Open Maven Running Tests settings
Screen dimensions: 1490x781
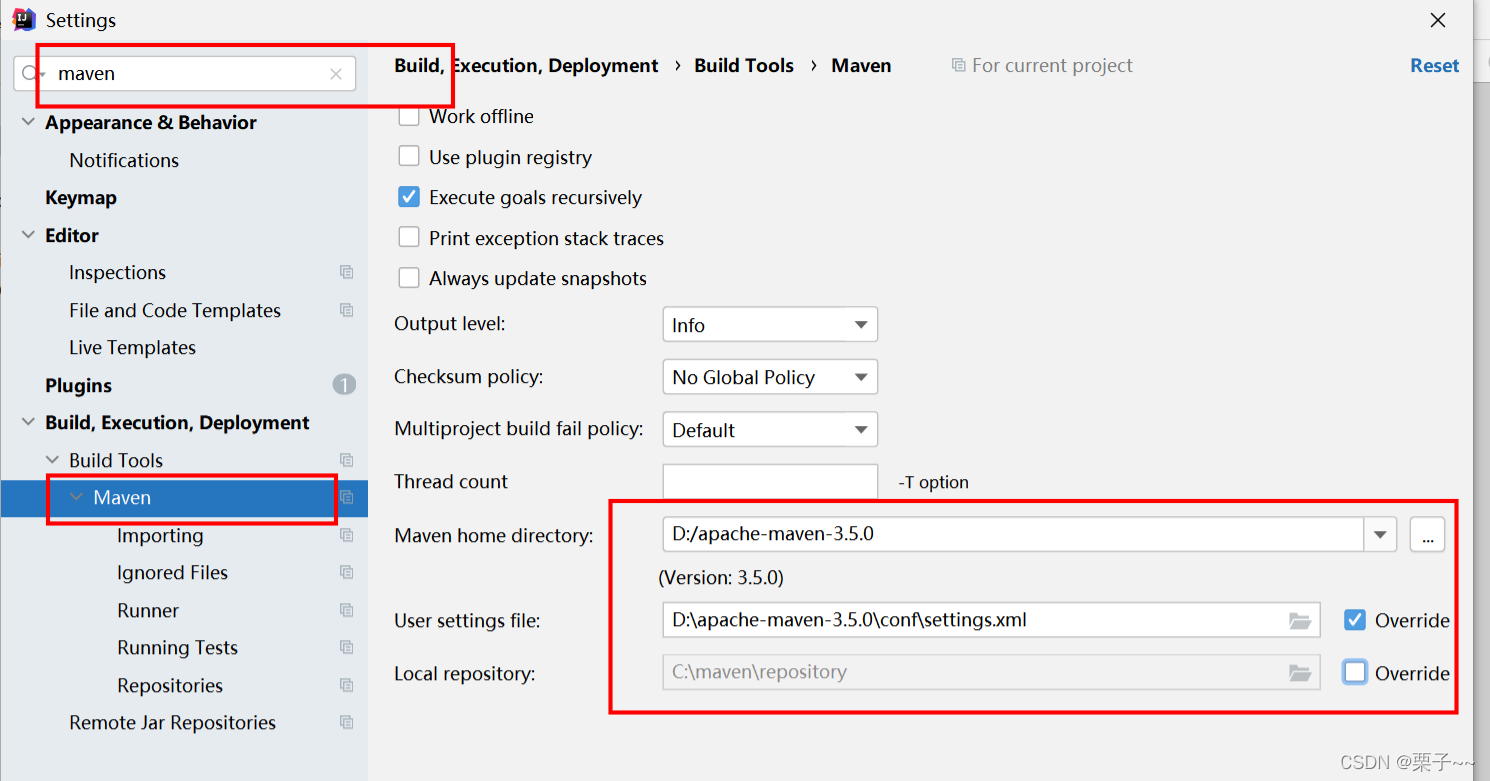click(177, 647)
